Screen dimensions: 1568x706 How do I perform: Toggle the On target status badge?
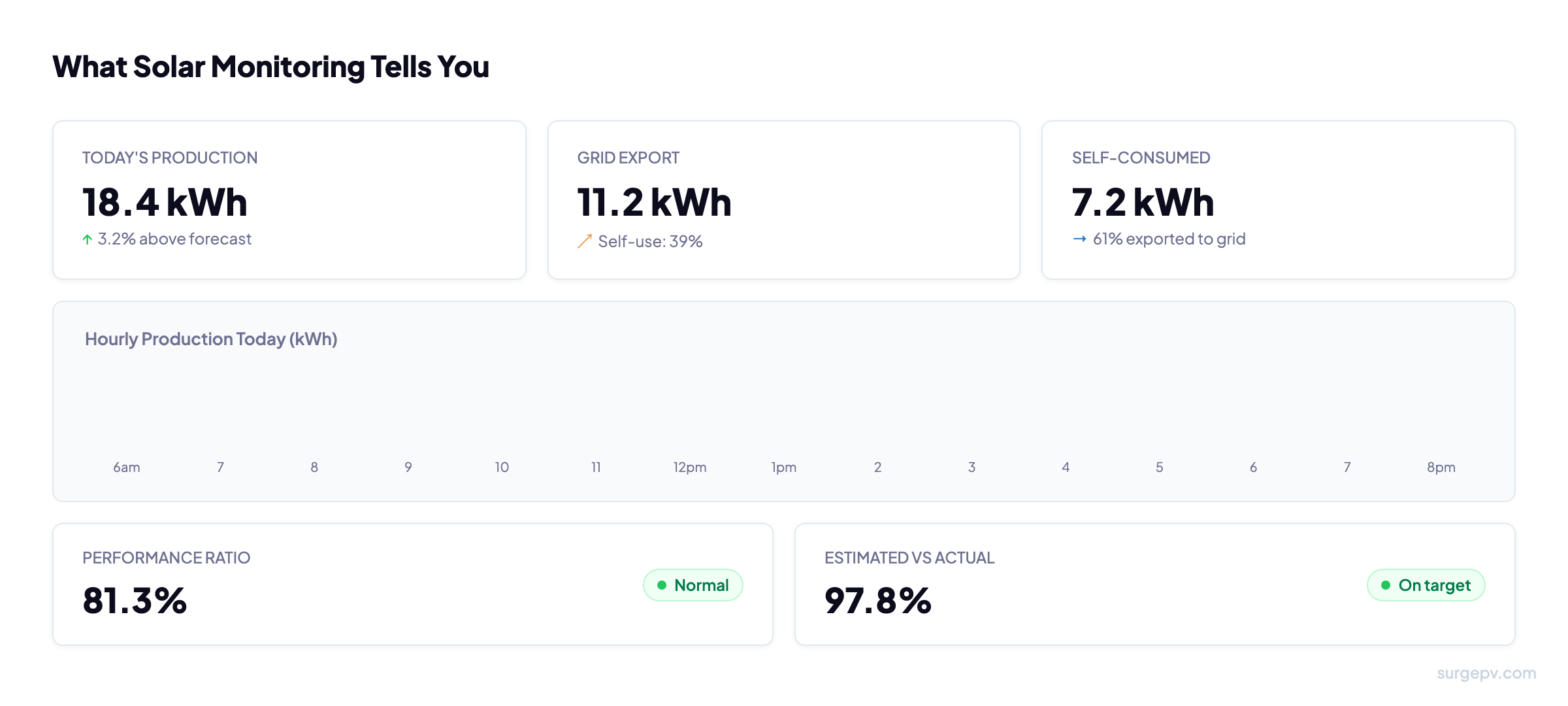[1426, 585]
